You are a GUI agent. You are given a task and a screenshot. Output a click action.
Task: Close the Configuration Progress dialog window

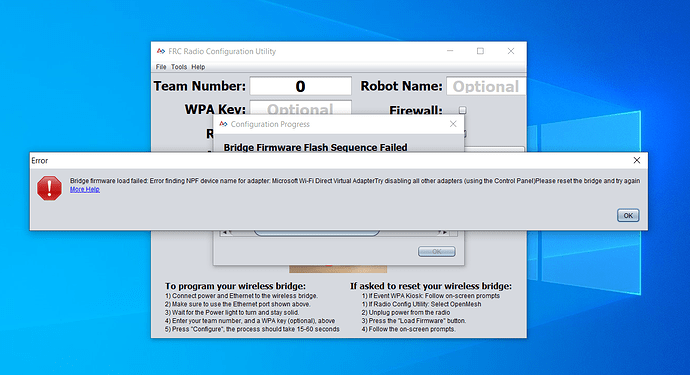(453, 124)
